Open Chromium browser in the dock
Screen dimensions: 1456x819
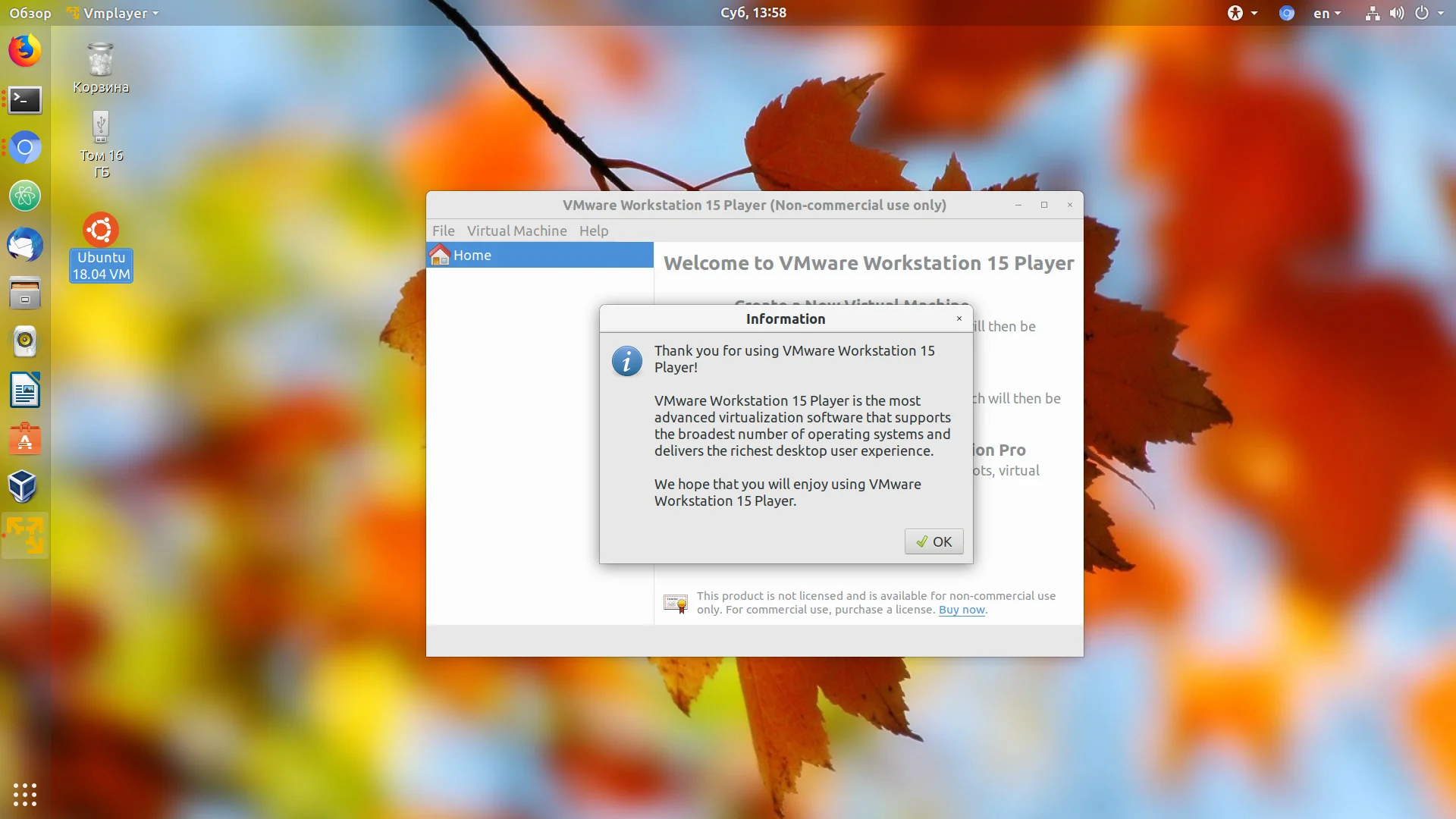[24, 148]
